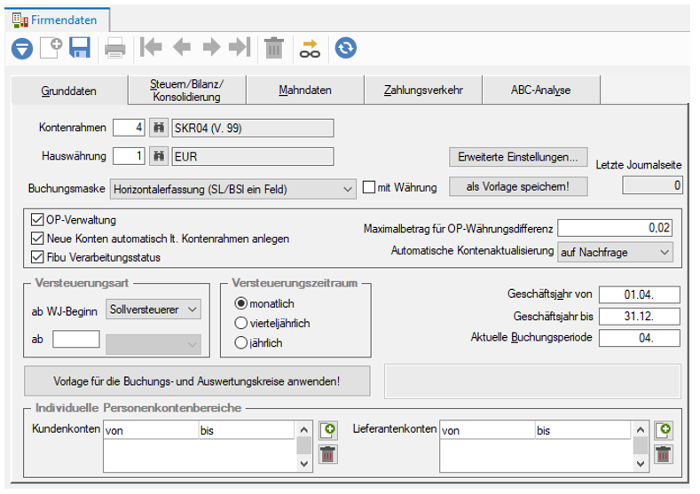
Task: Save with the floppy disk icon
Action: pos(80,48)
